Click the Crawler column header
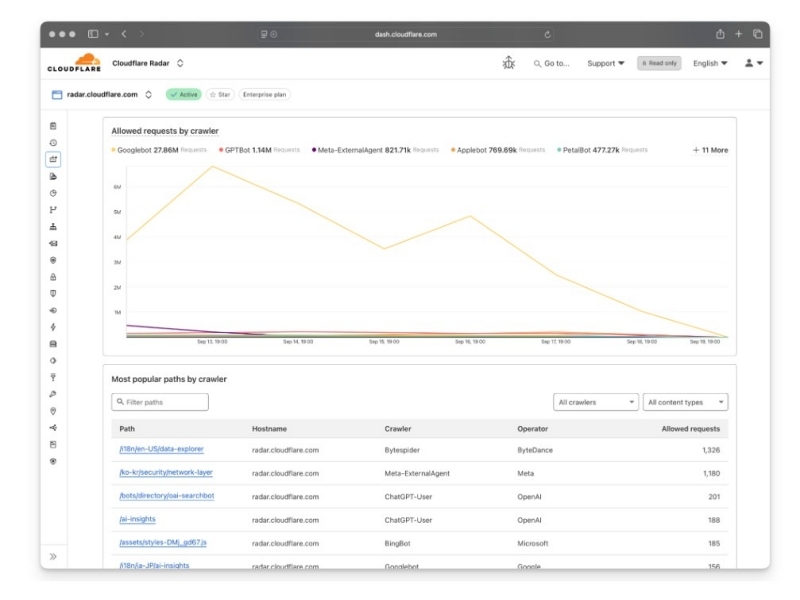Image resolution: width=800 pixels, height=600 pixels. coord(398,429)
